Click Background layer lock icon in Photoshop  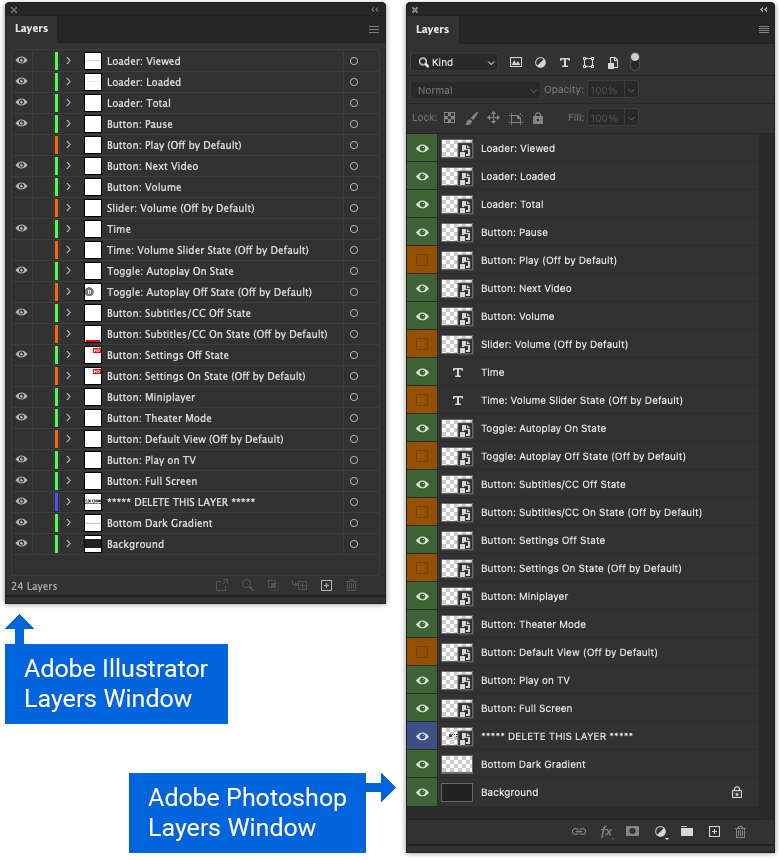point(737,792)
